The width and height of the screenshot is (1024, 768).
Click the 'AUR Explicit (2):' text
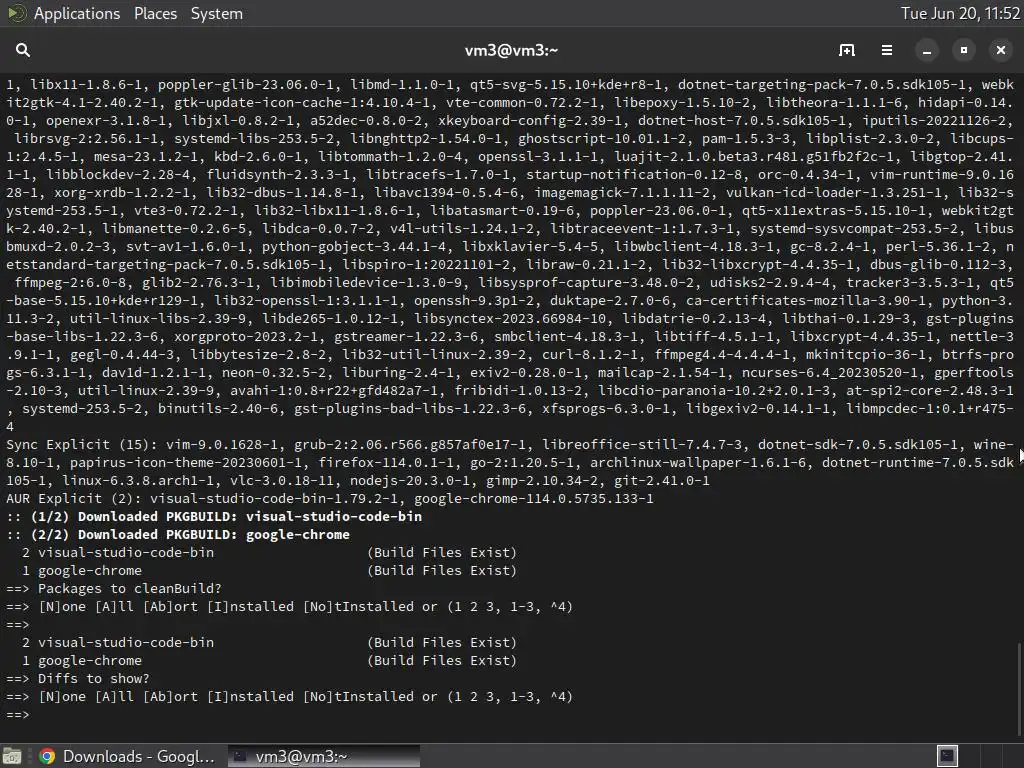[74, 499]
